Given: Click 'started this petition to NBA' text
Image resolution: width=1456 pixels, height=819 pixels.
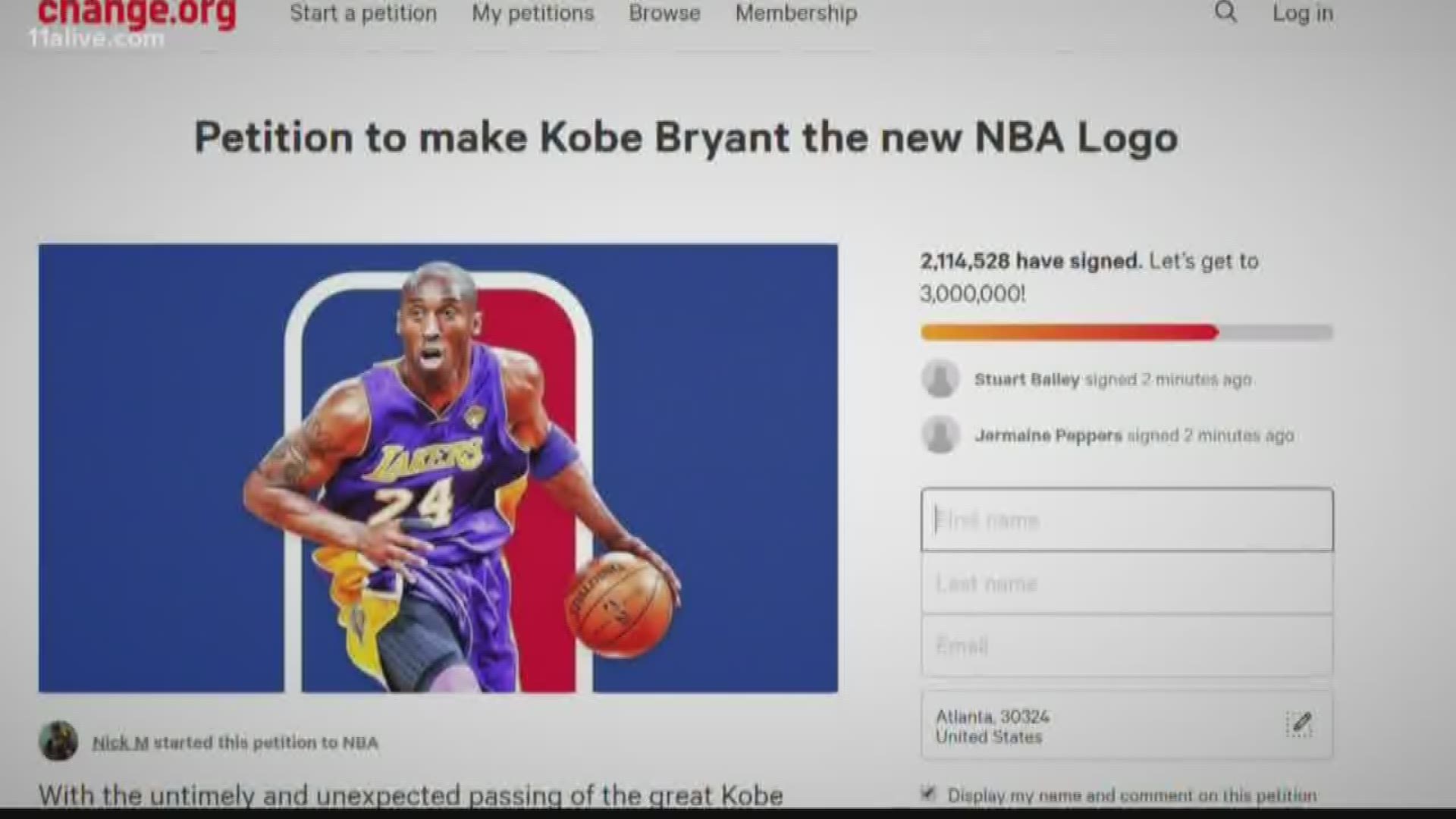Looking at the screenshot, I should (x=266, y=742).
